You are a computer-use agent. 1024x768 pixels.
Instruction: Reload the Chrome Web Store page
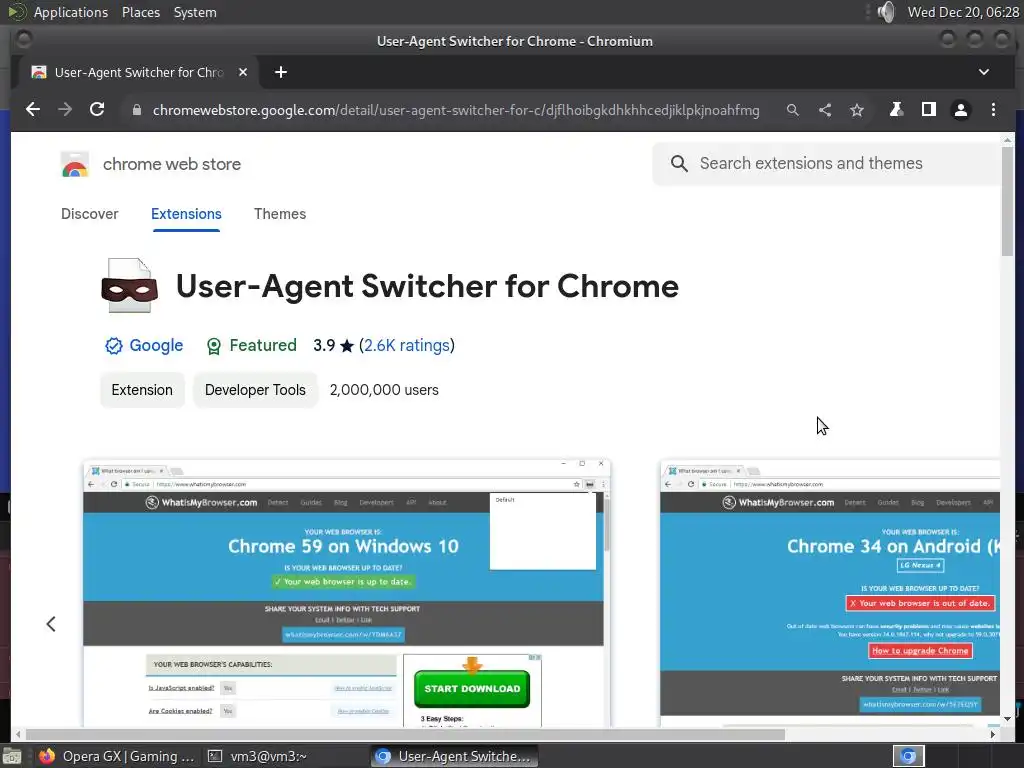pos(97,110)
